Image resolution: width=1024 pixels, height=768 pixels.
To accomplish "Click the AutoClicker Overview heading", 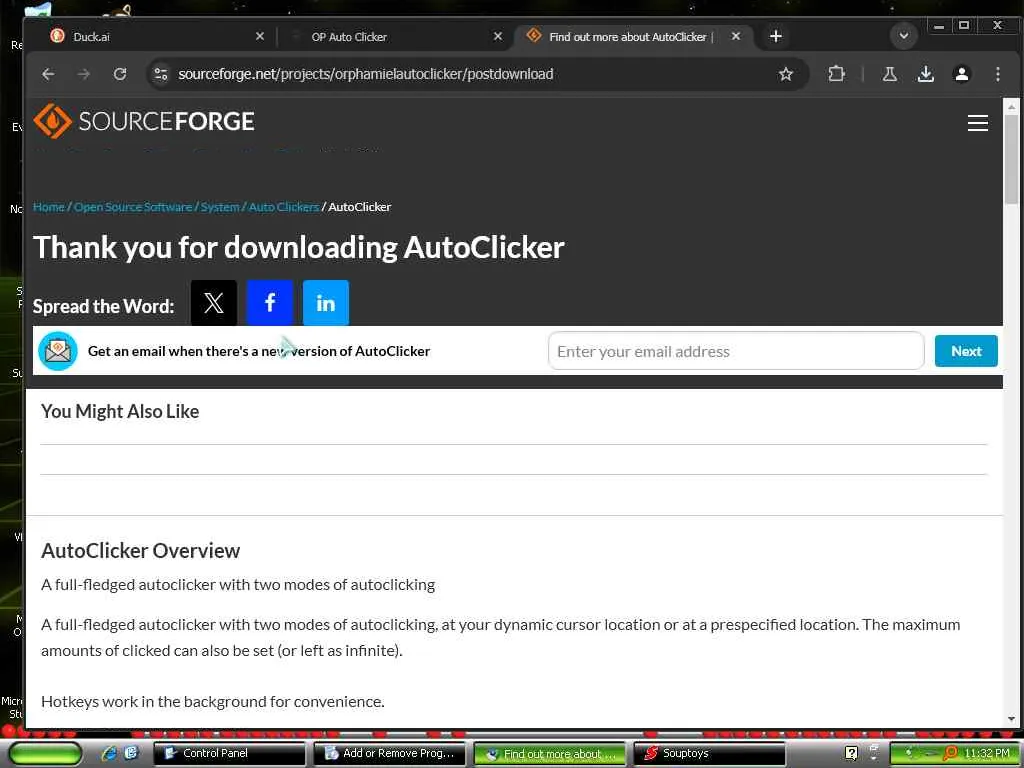I will point(140,551).
